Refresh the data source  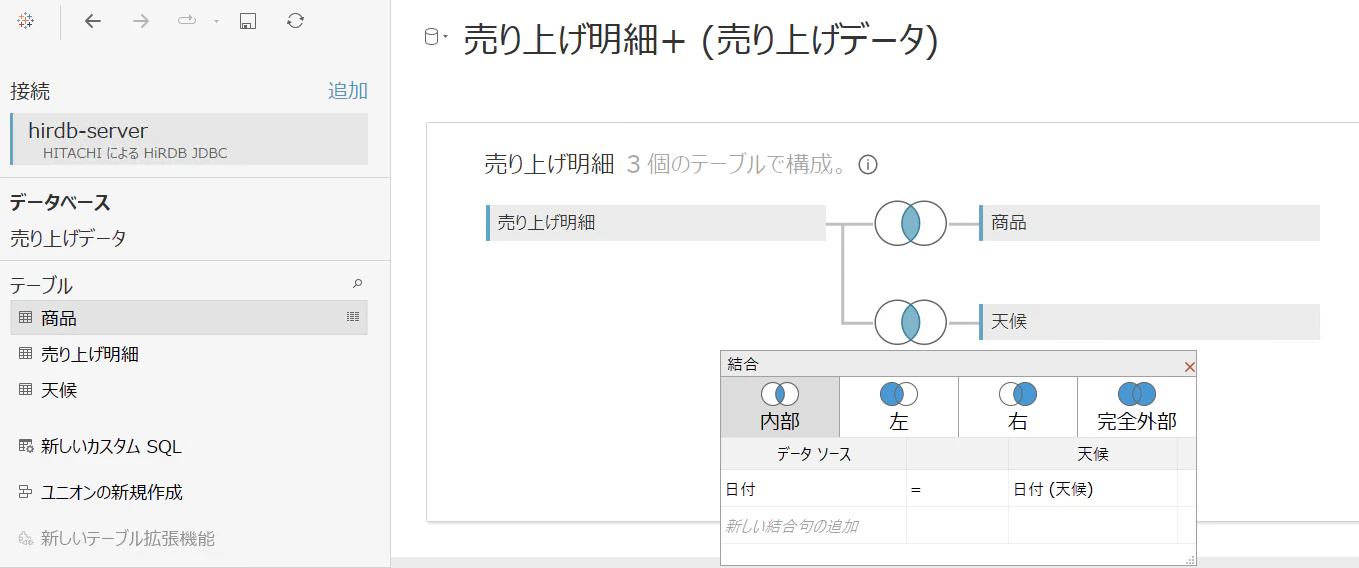pyautogui.click(x=295, y=21)
